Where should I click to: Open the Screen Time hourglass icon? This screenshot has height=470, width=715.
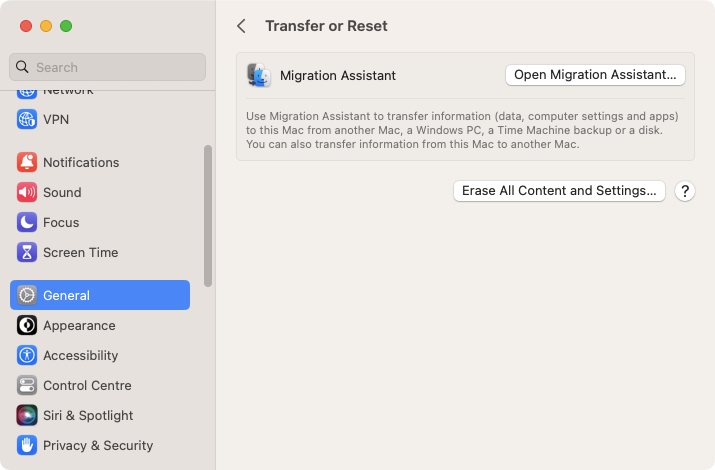[x=27, y=253]
